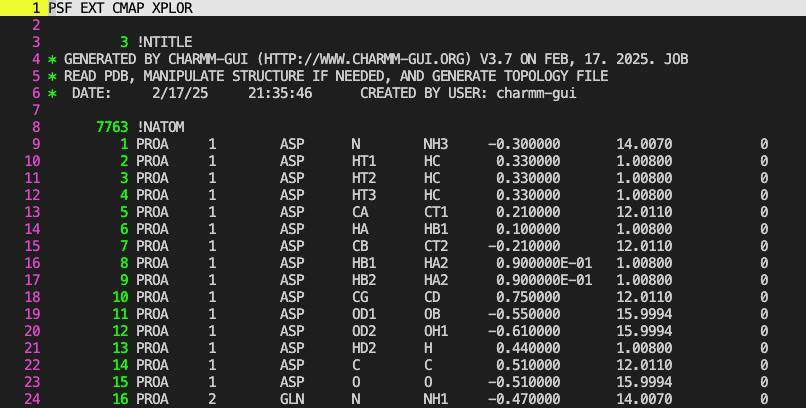Select atom type OH1 in the OD2 row

tap(435, 330)
